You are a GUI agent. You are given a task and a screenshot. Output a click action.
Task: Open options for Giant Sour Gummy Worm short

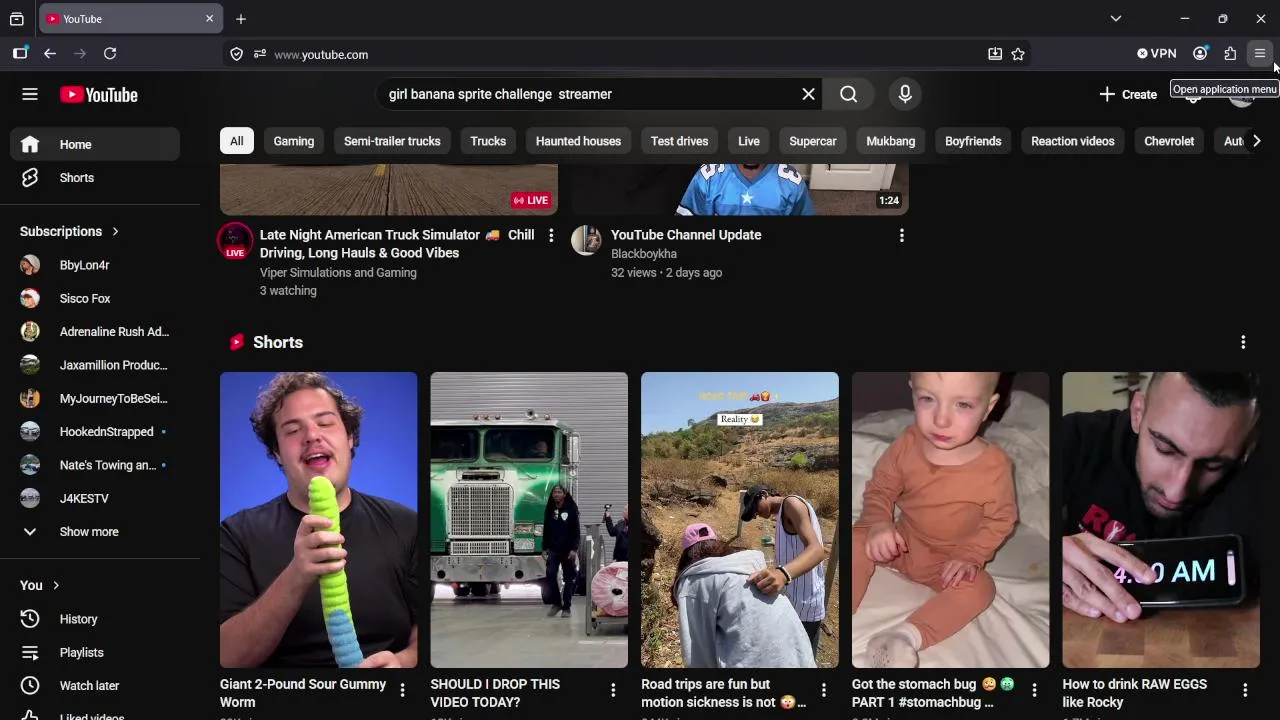tap(402, 690)
